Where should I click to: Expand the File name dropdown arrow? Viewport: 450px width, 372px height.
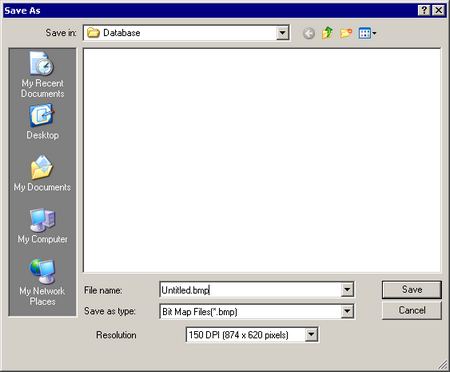[347, 290]
